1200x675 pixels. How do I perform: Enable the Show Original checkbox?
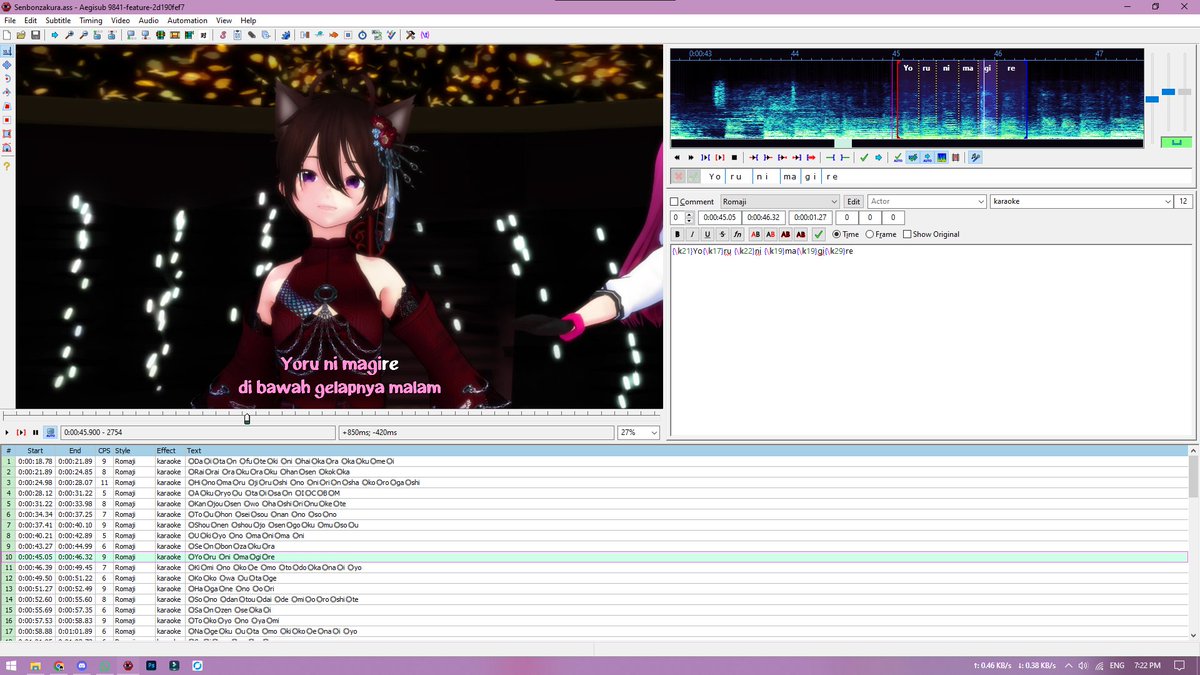(x=906, y=234)
